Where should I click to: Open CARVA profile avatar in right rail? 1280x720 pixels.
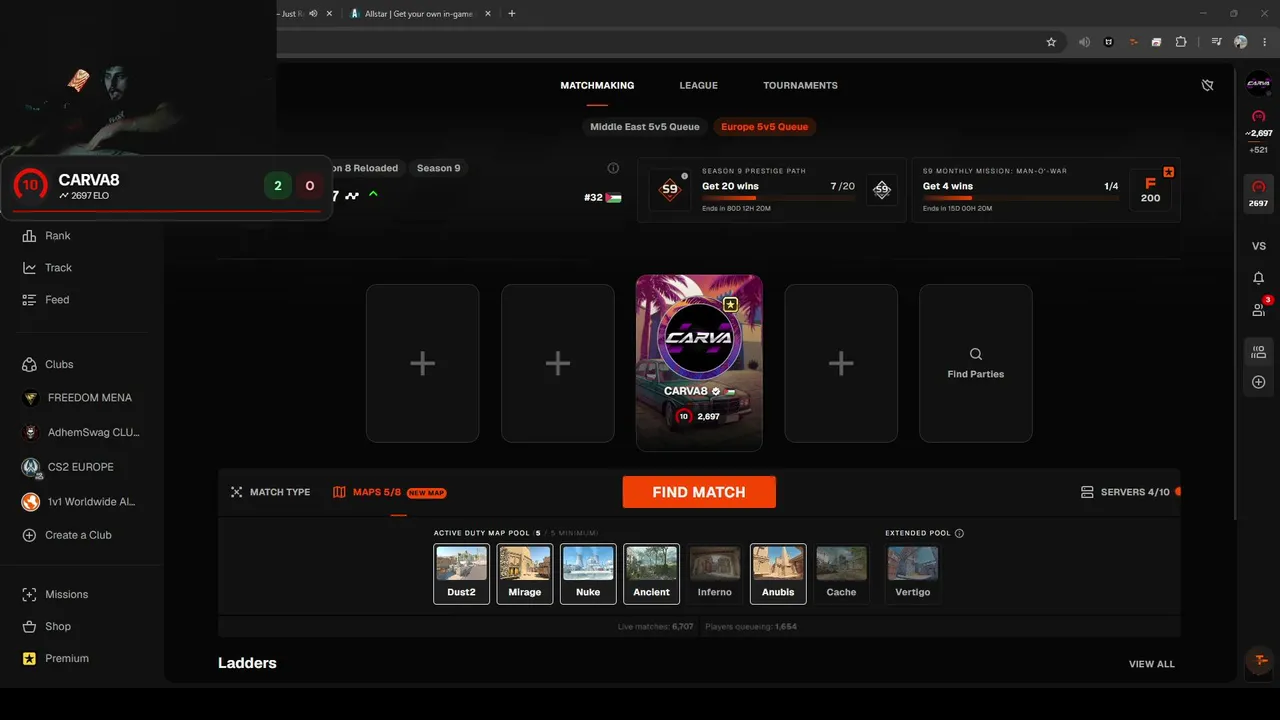click(1259, 86)
